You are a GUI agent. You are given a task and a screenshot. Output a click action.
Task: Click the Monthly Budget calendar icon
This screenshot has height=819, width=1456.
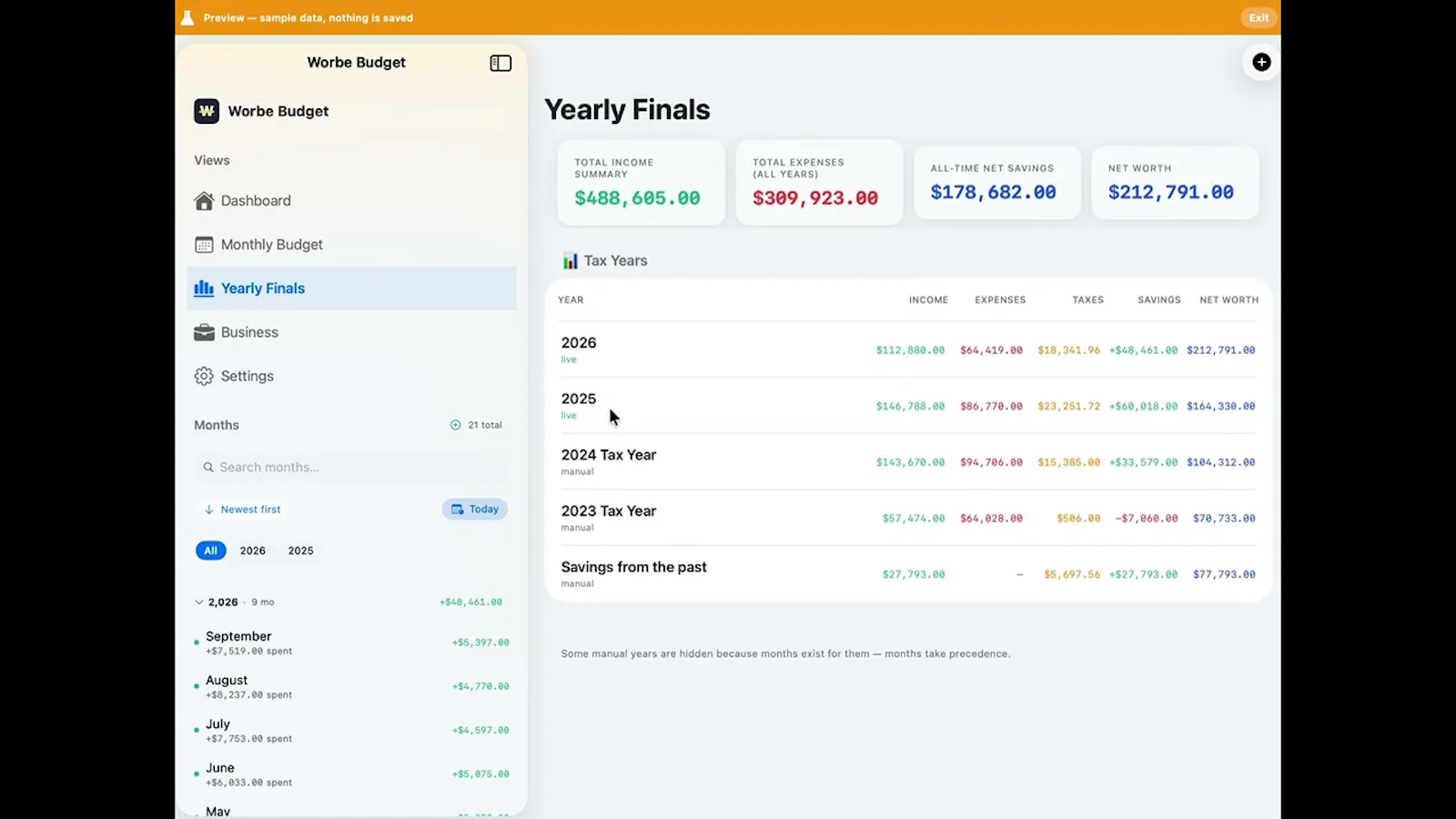204,245
